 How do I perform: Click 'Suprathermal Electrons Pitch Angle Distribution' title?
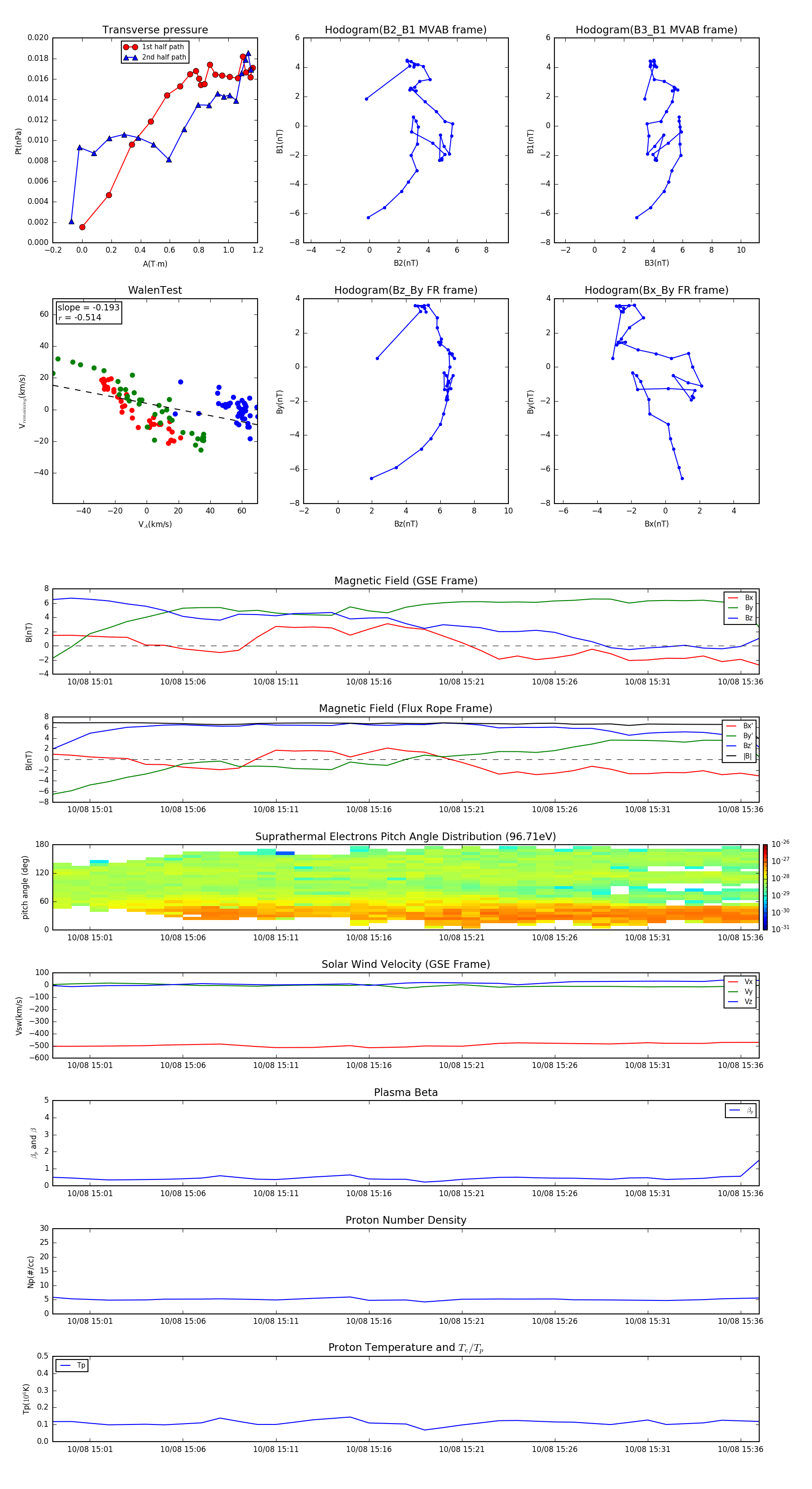point(406,837)
